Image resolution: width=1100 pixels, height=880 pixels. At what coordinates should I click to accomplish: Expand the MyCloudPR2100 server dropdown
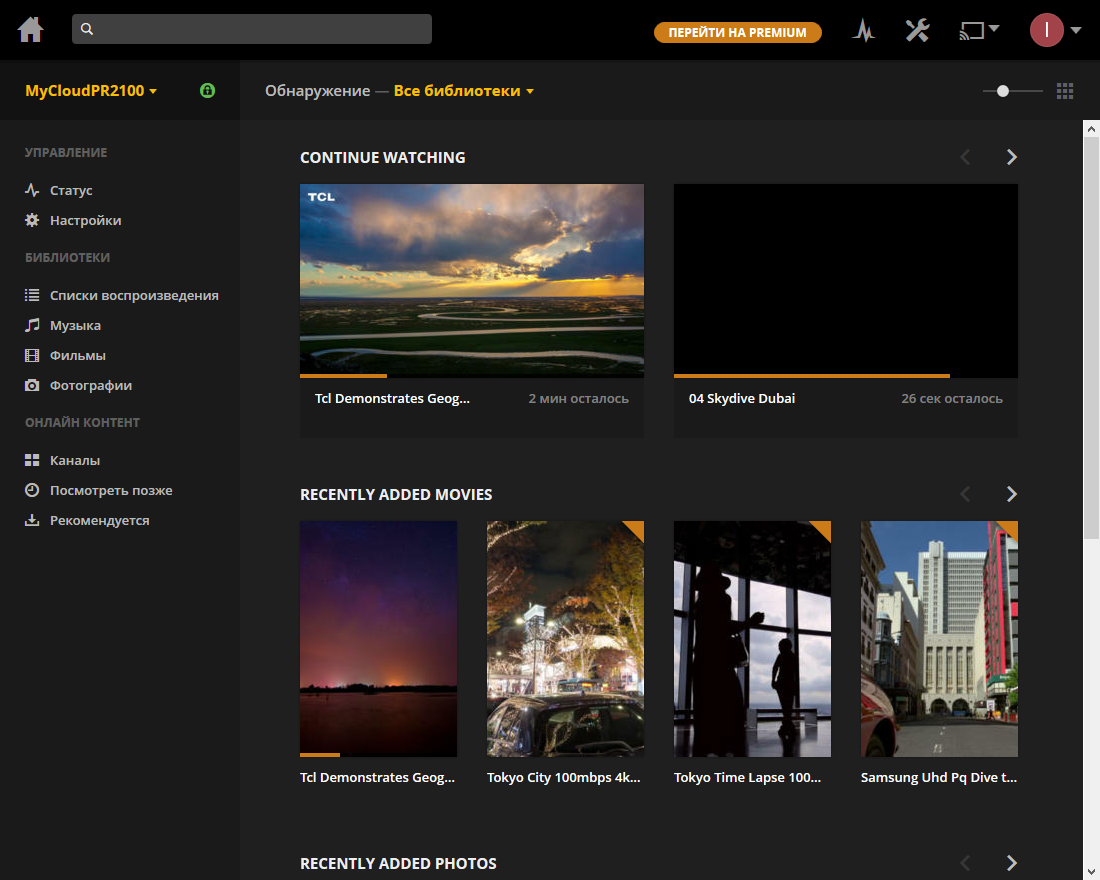pyautogui.click(x=91, y=91)
